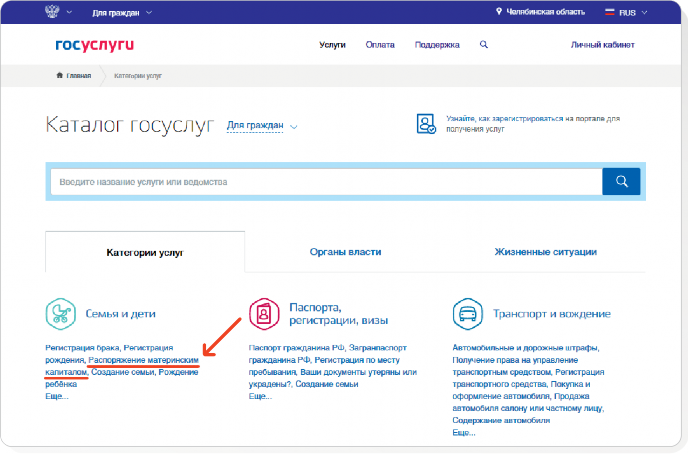Open the Оплата menu item

[380, 45]
